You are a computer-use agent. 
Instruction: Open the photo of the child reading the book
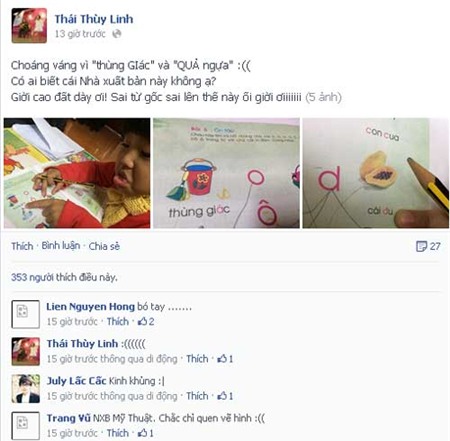(x=77, y=173)
